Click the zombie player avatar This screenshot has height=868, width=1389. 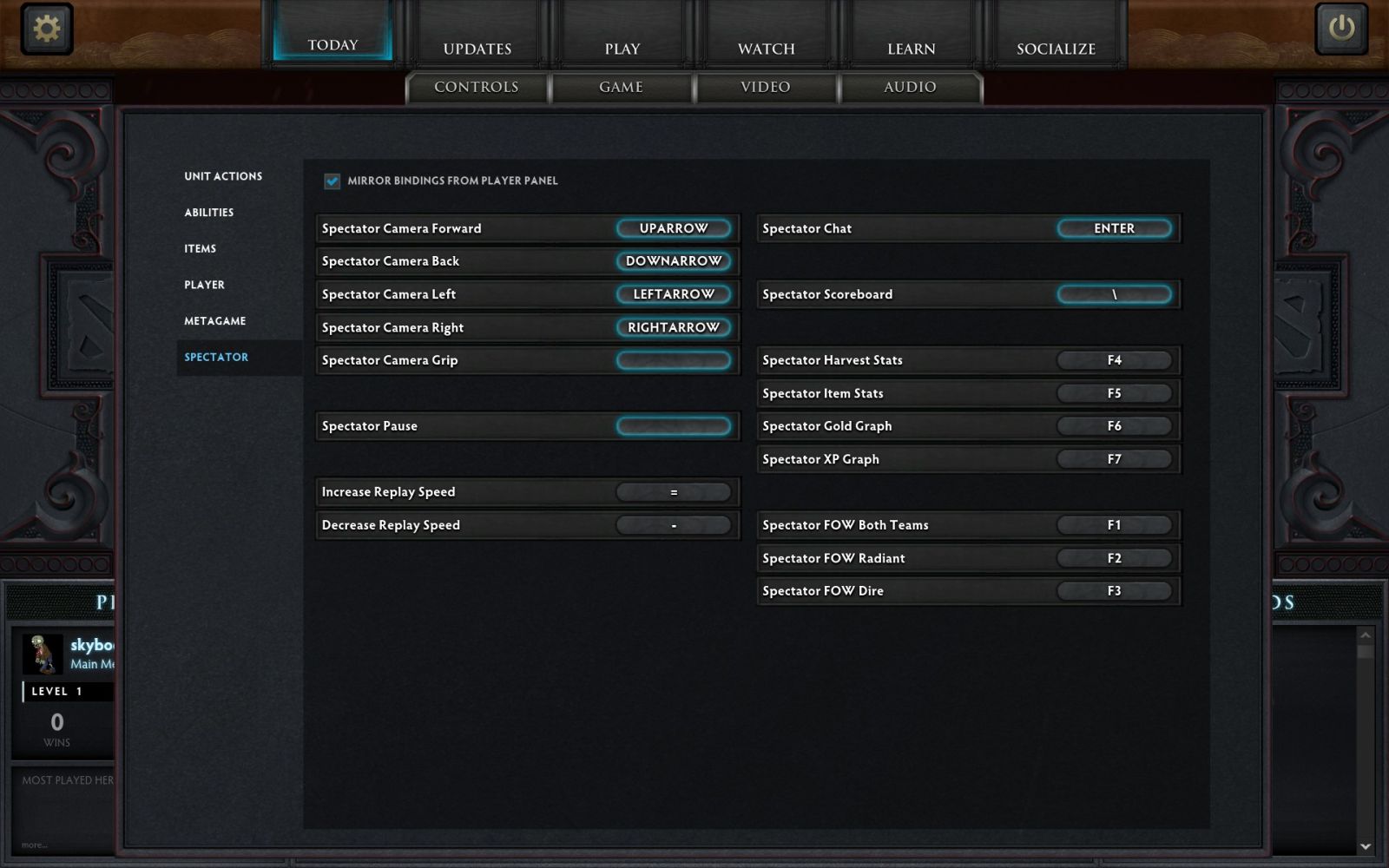tap(43, 654)
